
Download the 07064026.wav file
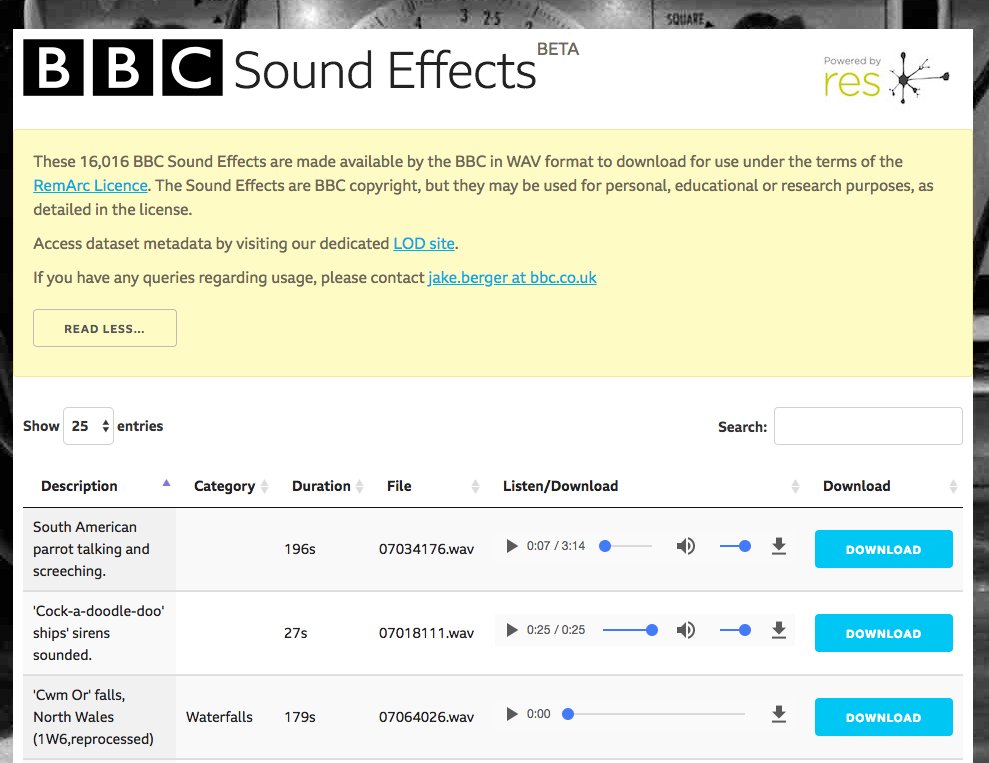click(x=884, y=717)
